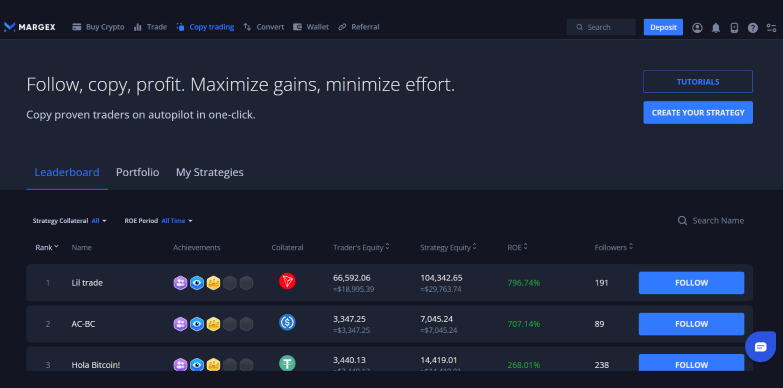
Task: Open the account profile icon
Action: click(697, 27)
